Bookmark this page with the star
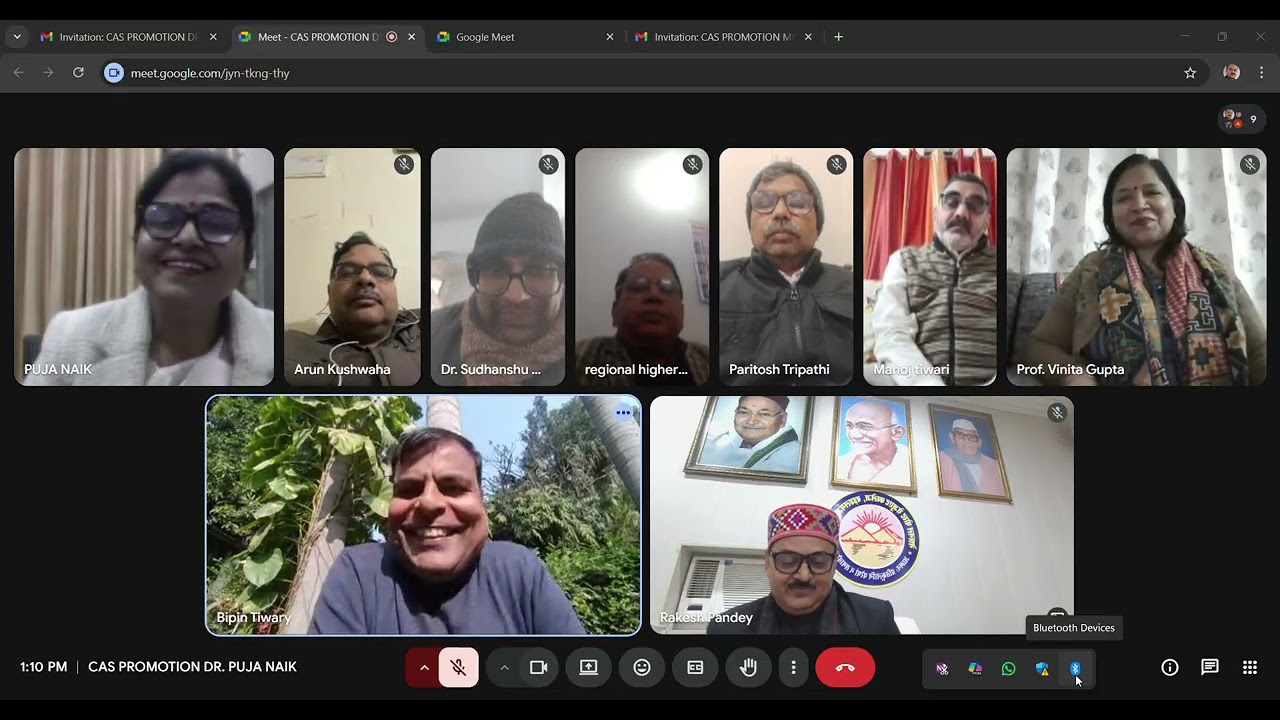1280x720 pixels. coord(1190,73)
